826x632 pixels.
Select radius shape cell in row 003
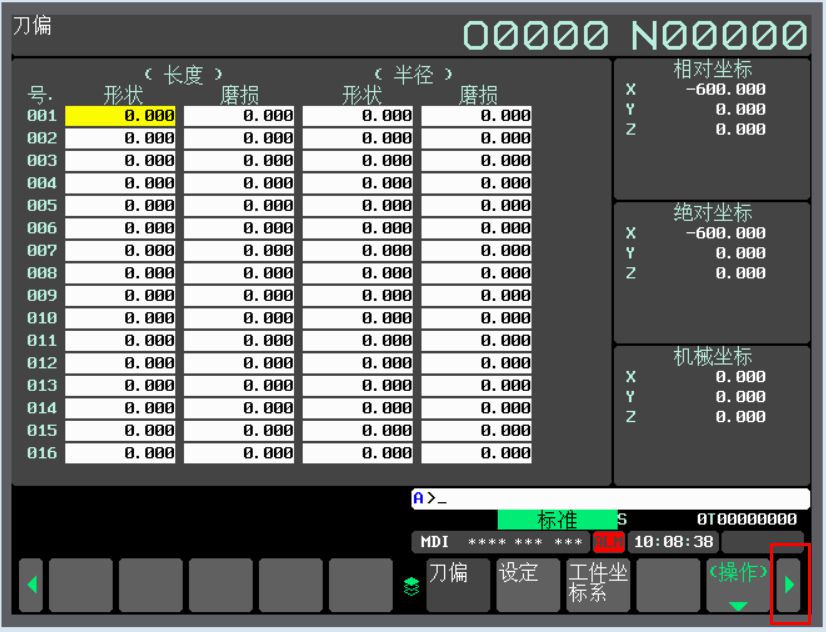pyautogui.click(x=358, y=161)
